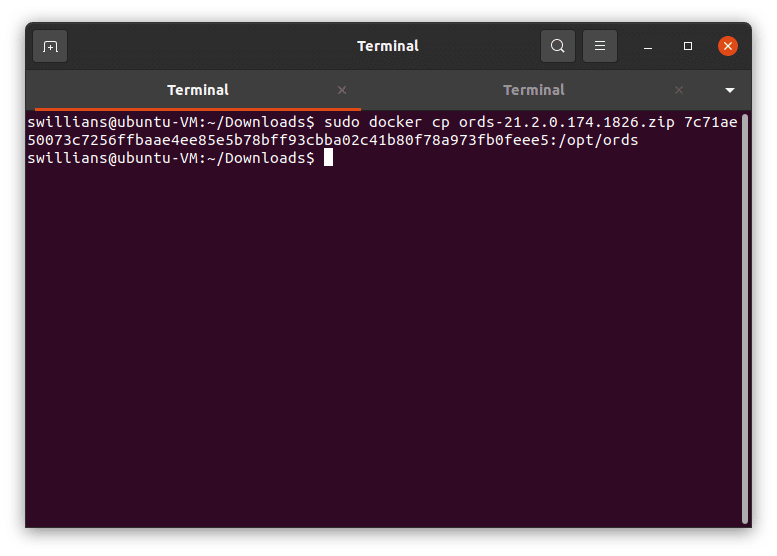The width and height of the screenshot is (777, 556).
Task: Switch to the second Terminal tab
Action: (533, 90)
